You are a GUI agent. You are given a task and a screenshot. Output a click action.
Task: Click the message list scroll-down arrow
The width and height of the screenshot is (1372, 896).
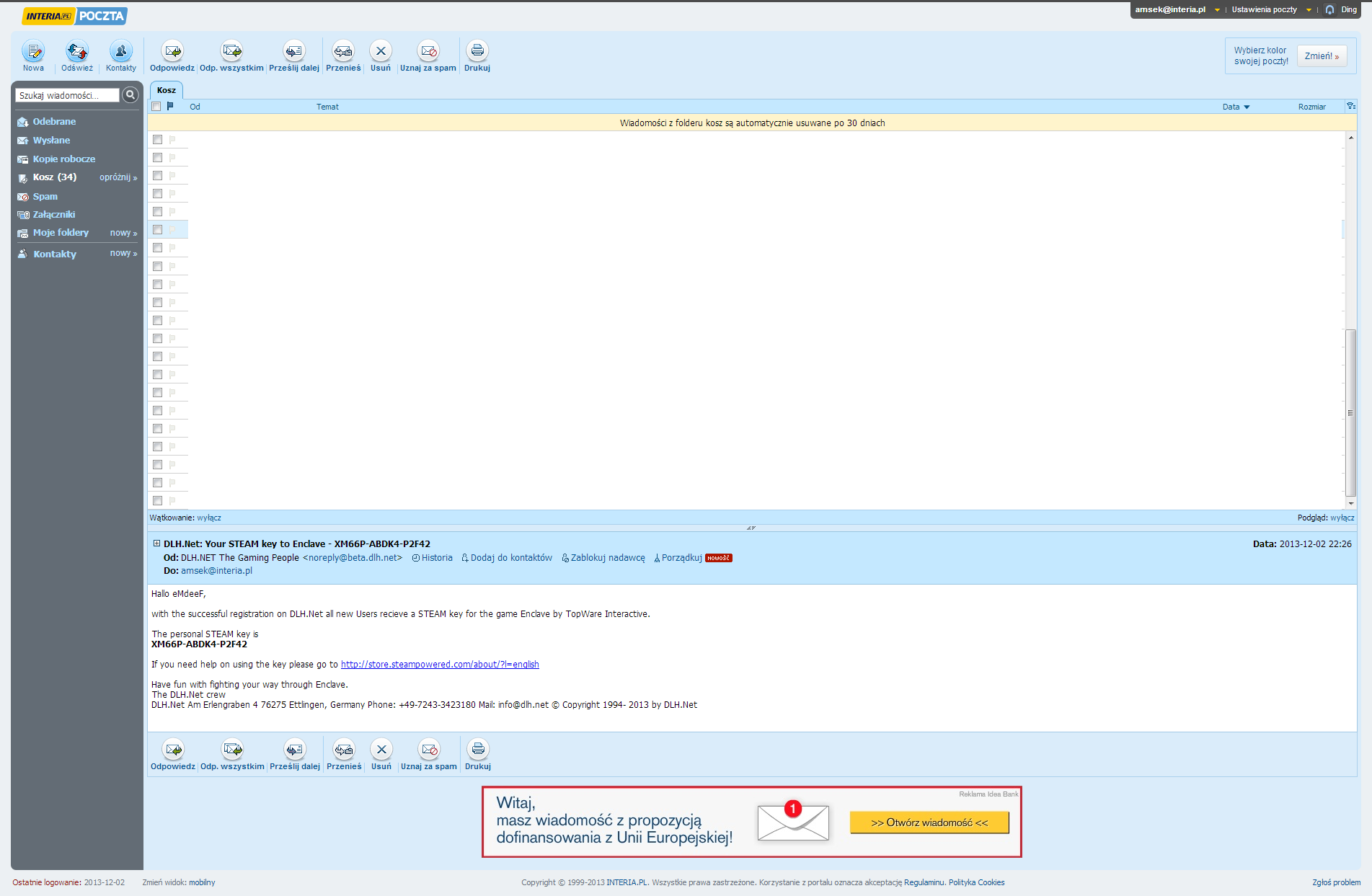tap(1350, 503)
